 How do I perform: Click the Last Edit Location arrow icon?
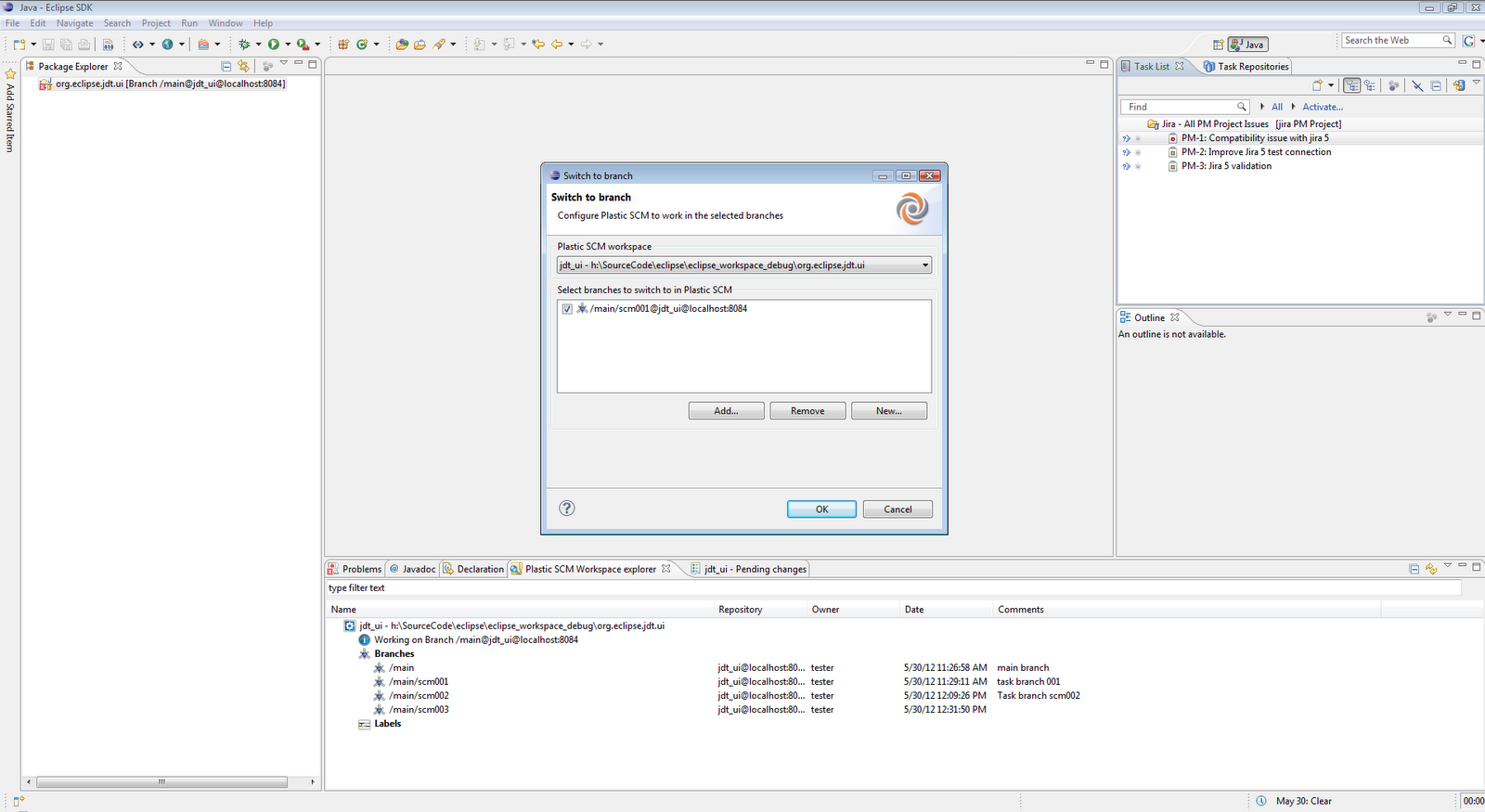click(x=538, y=44)
